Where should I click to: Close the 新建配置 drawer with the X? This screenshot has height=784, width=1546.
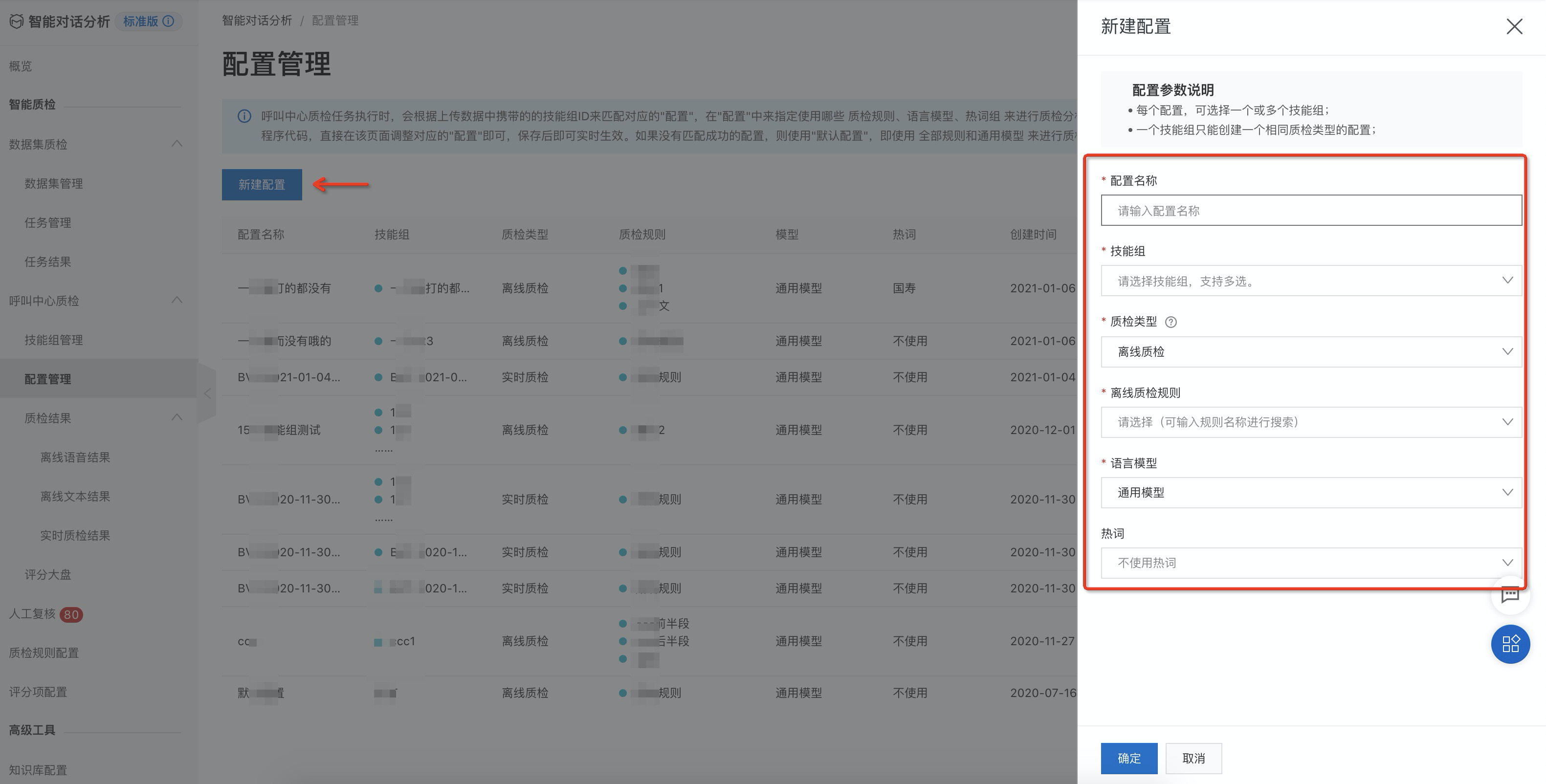[1515, 26]
